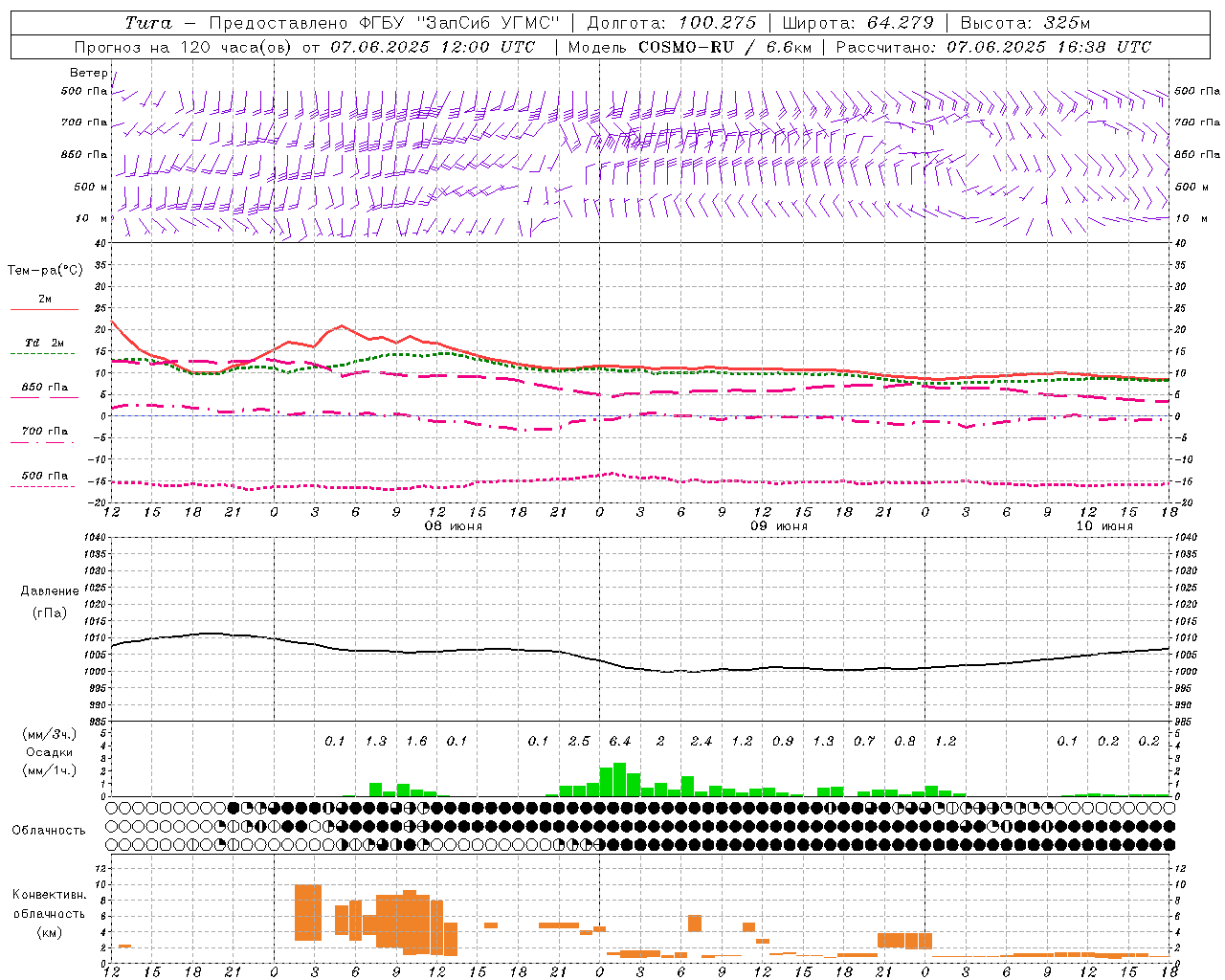The height and width of the screenshot is (980, 1225).
Task: Click the precipitation value "0.7"
Action: click(x=864, y=741)
